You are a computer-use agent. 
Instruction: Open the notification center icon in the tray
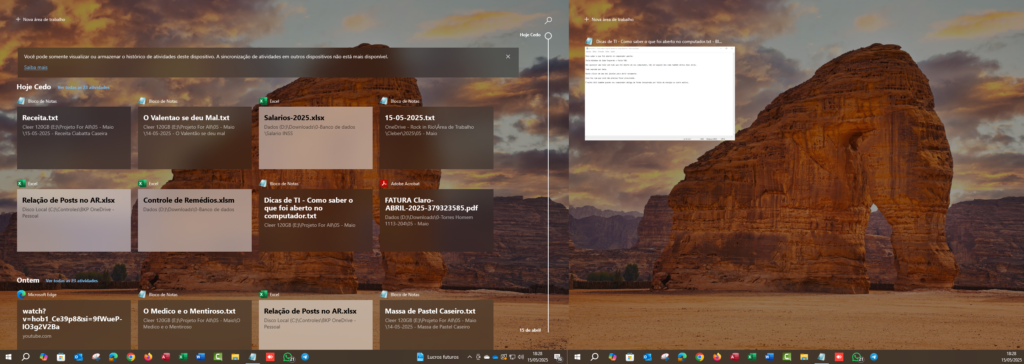tap(558, 357)
